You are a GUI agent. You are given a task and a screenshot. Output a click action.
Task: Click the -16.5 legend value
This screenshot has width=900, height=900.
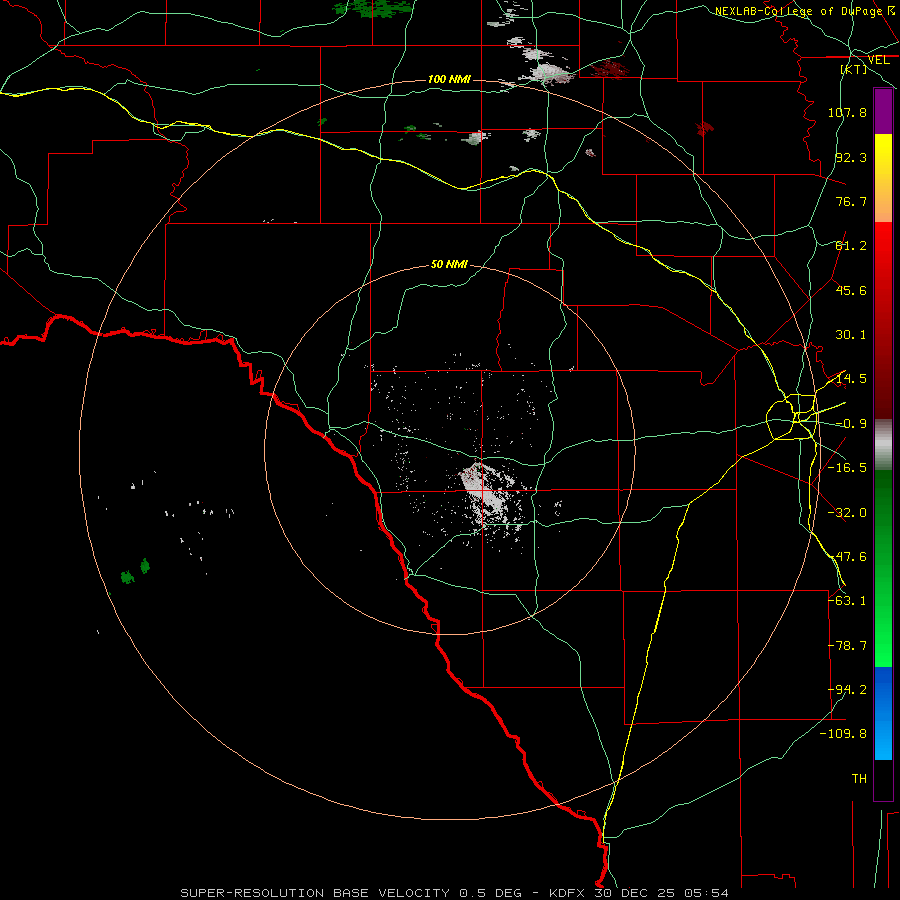coord(847,468)
